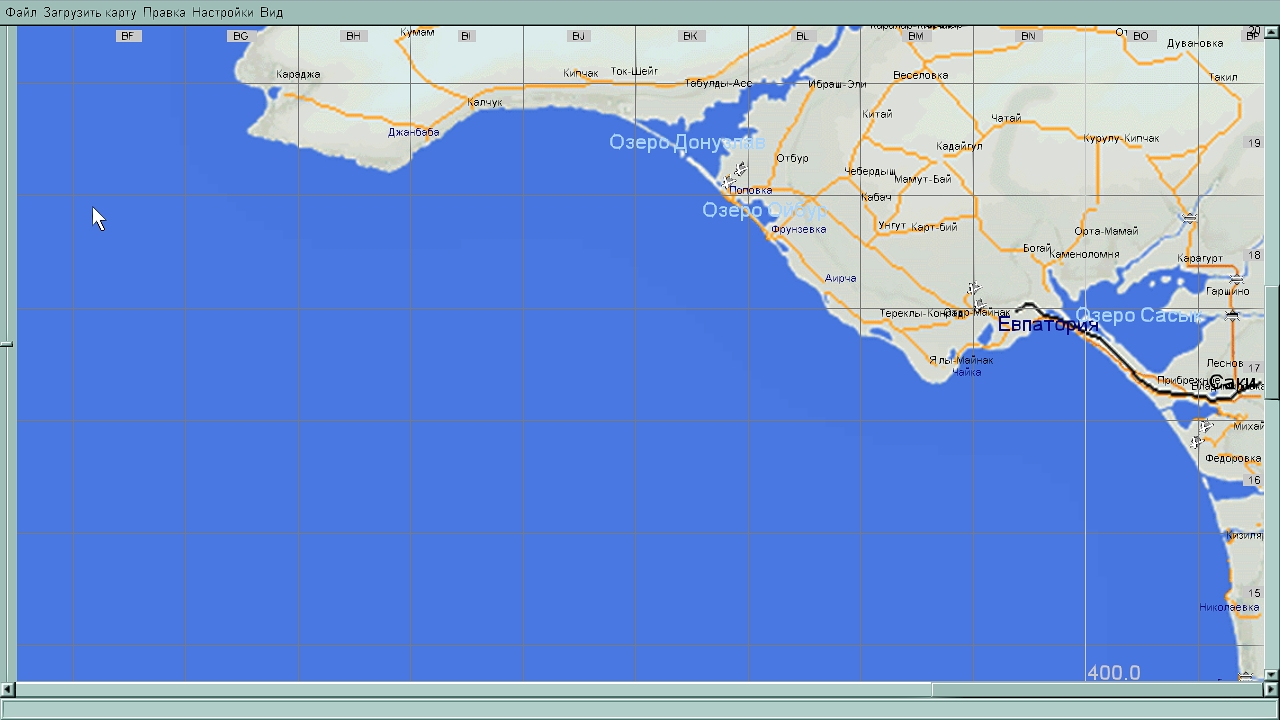Click the Калчук label
The width and height of the screenshot is (1280, 720).
(x=485, y=102)
